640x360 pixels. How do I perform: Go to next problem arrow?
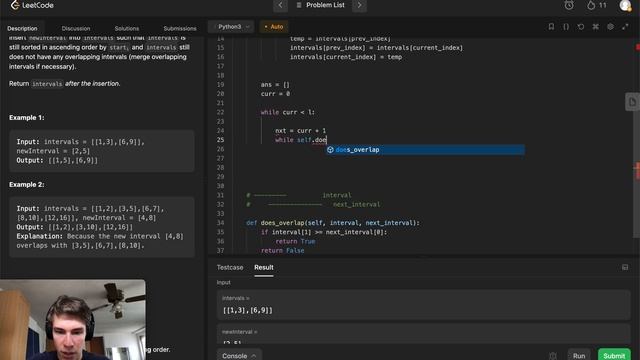pos(360,5)
